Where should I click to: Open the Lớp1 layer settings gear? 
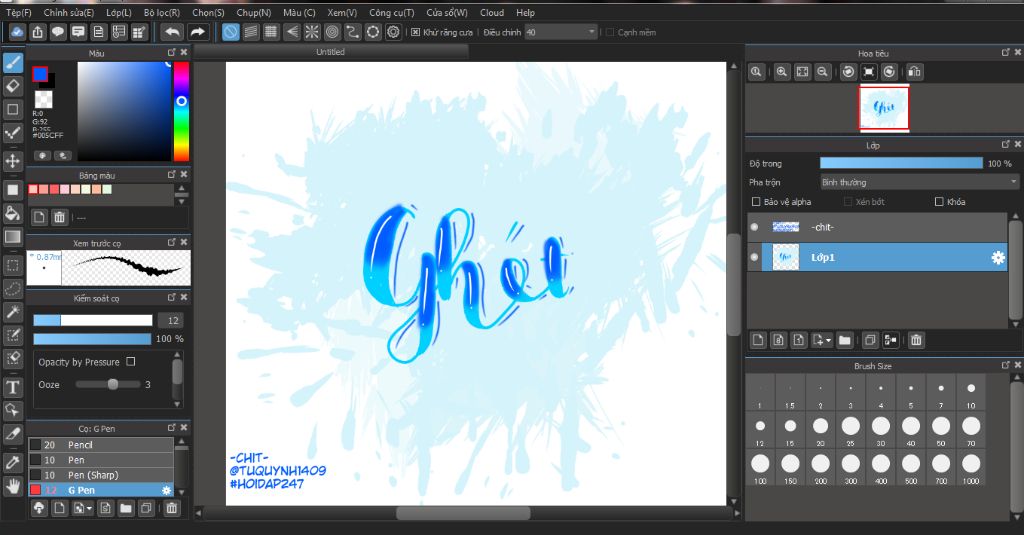[998, 258]
